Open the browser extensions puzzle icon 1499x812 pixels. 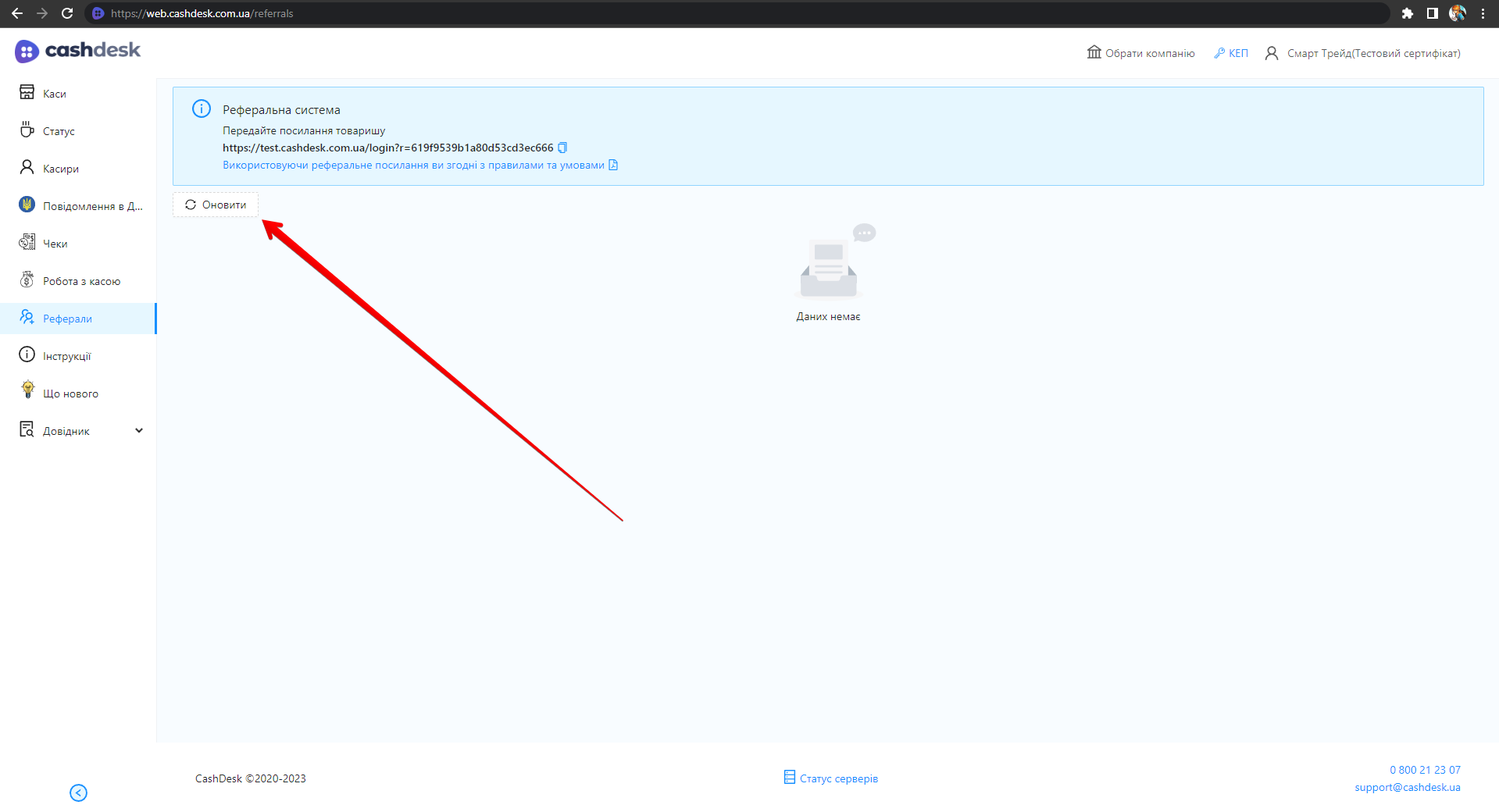(1408, 13)
